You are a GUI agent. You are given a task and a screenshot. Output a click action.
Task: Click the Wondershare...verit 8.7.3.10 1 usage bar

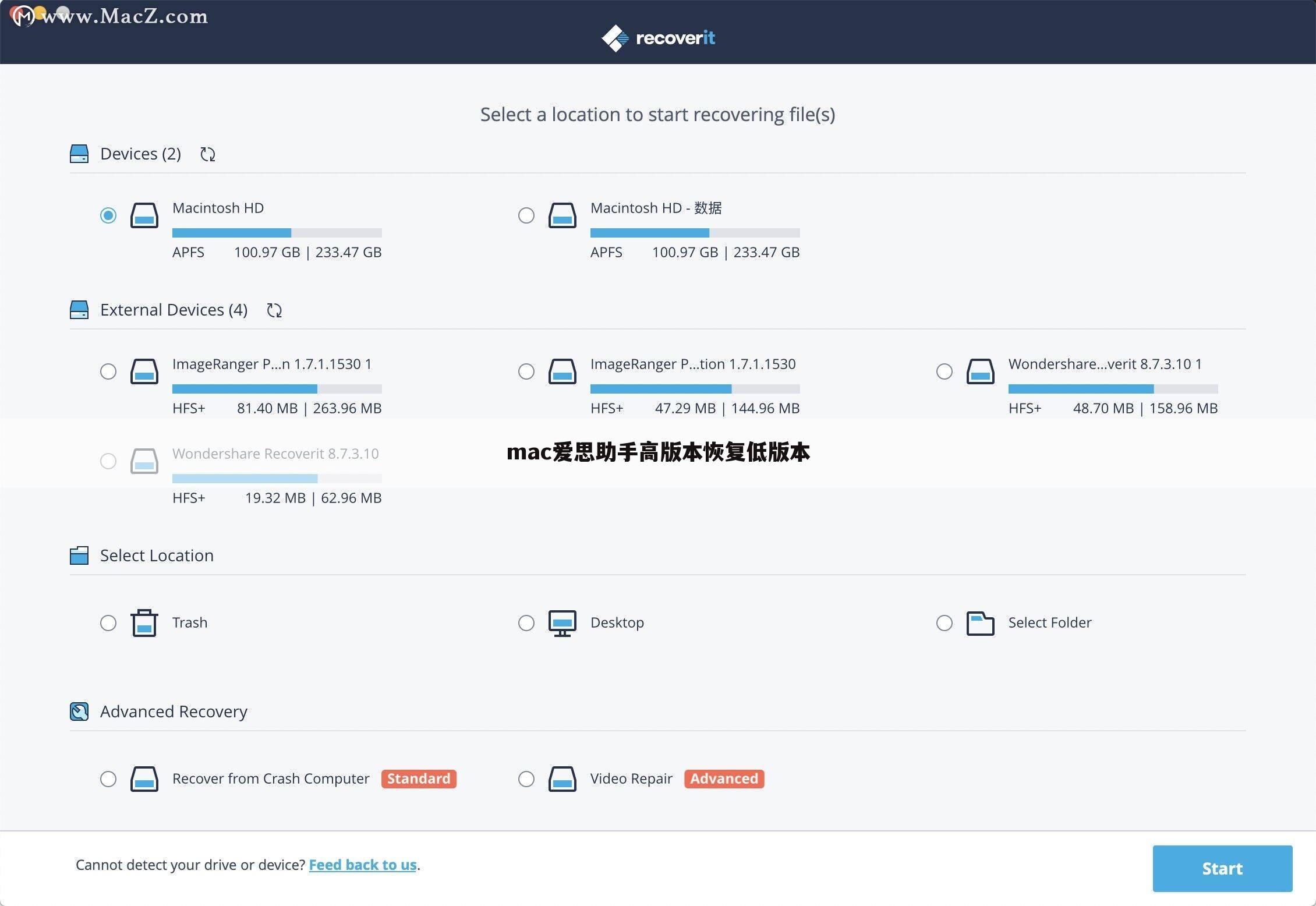(1113, 389)
